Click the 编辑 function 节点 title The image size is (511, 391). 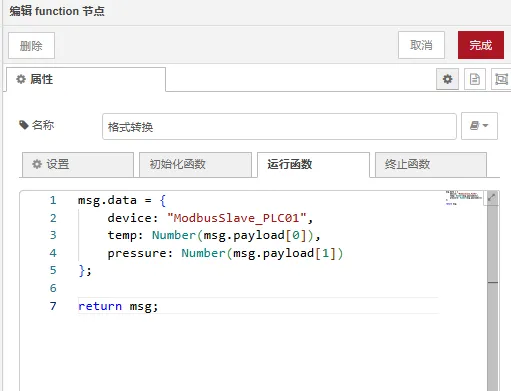(x=57, y=11)
